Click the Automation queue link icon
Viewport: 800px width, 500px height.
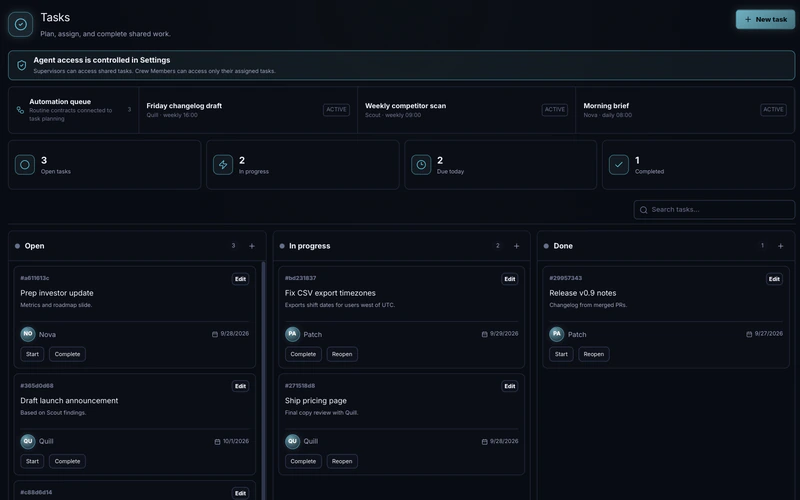[20, 110]
